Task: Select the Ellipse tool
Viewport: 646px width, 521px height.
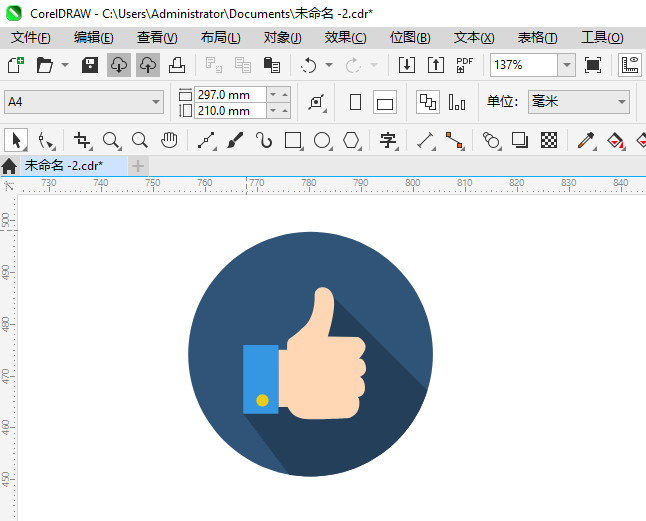Action: coord(323,140)
